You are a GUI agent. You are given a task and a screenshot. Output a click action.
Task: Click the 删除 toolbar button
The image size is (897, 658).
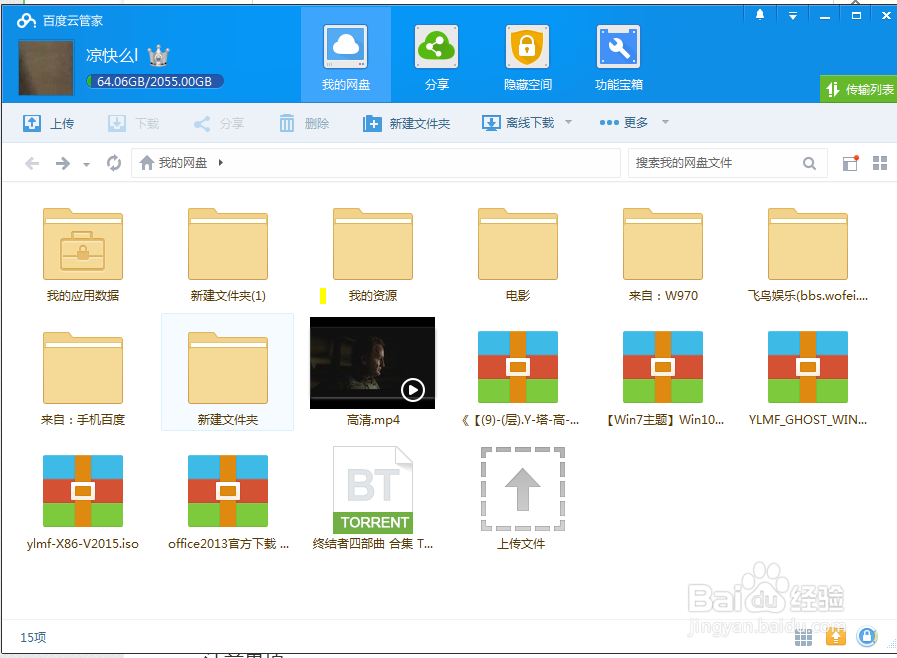[304, 123]
